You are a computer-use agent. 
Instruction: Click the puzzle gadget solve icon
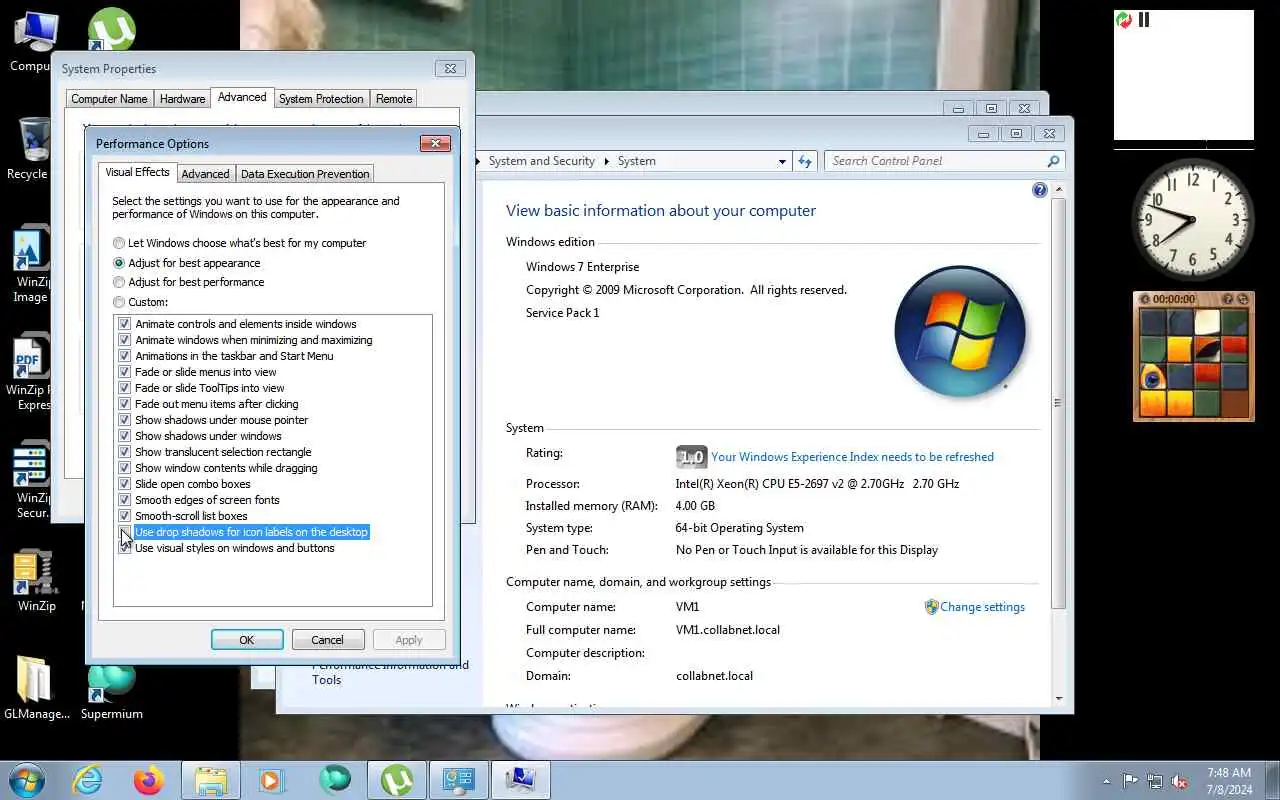pyautogui.click(x=1244, y=299)
